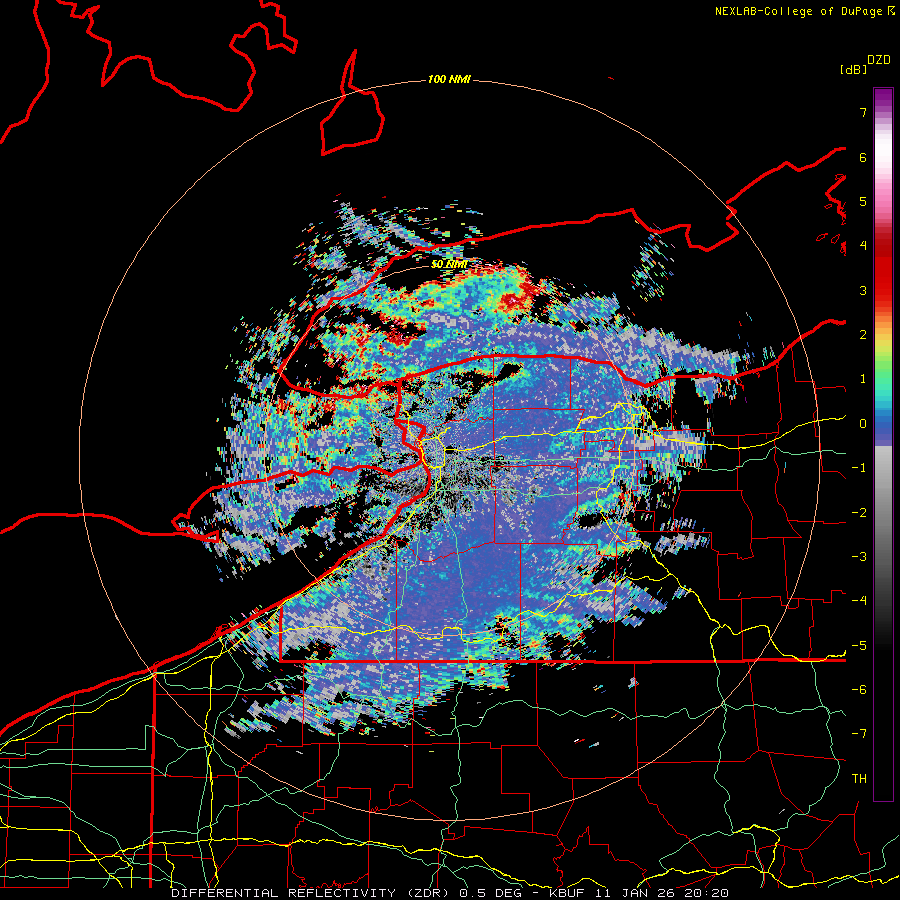
Task: Click the 3 value on the color scale
Action: click(863, 290)
